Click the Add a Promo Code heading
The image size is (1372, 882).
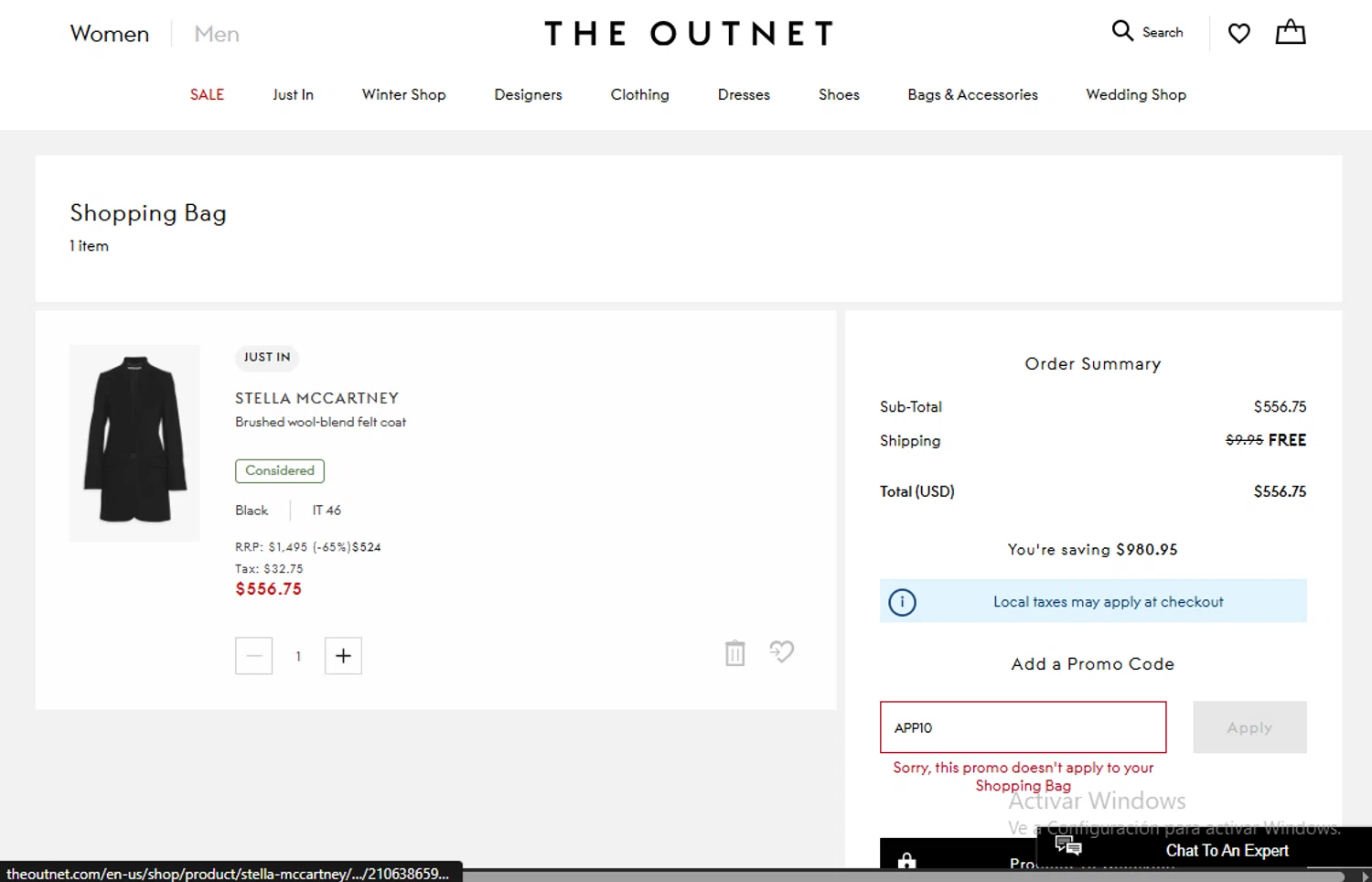pyautogui.click(x=1092, y=664)
